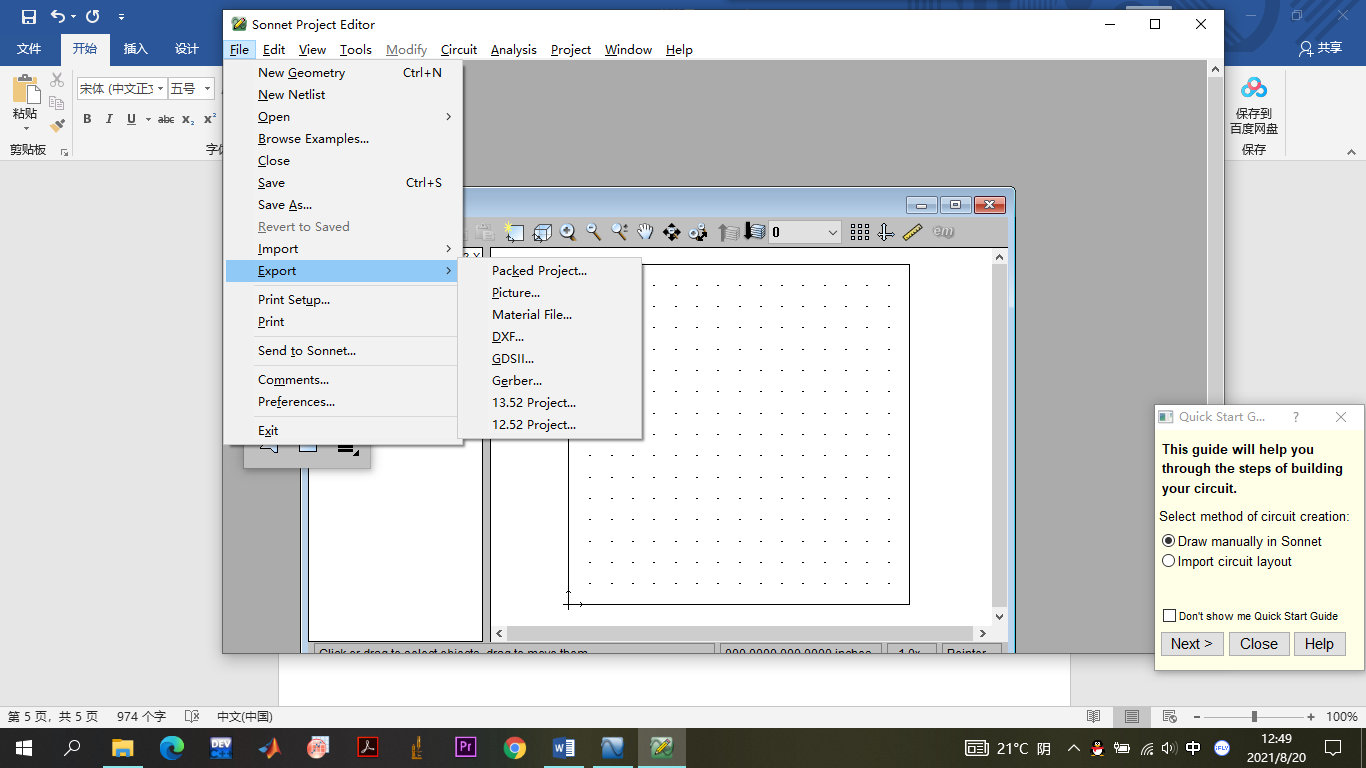Open the Circuit menu in Sonnet

click(x=459, y=49)
